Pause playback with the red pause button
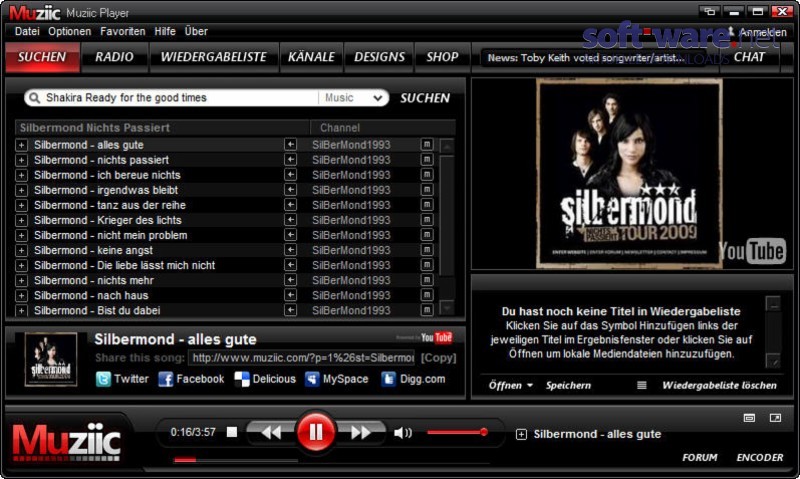The image size is (800, 479). click(x=315, y=433)
